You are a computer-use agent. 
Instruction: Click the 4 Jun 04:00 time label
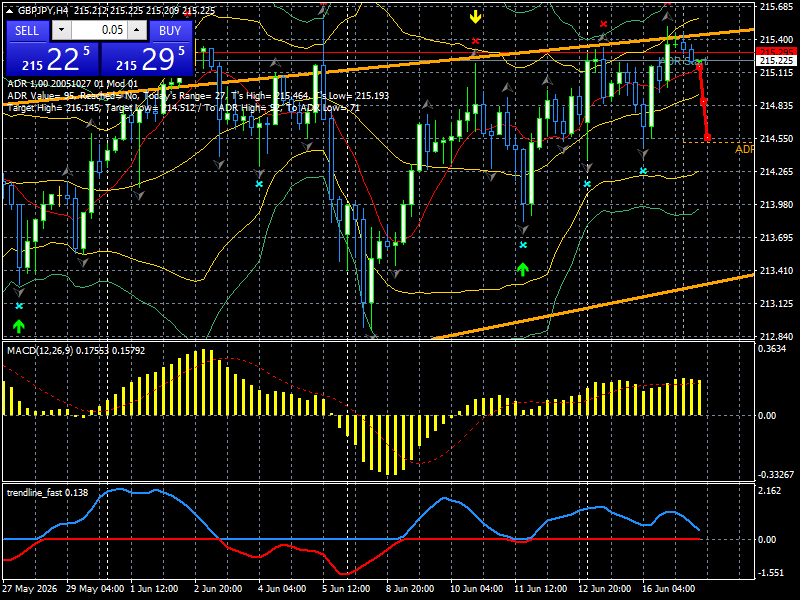(282, 589)
